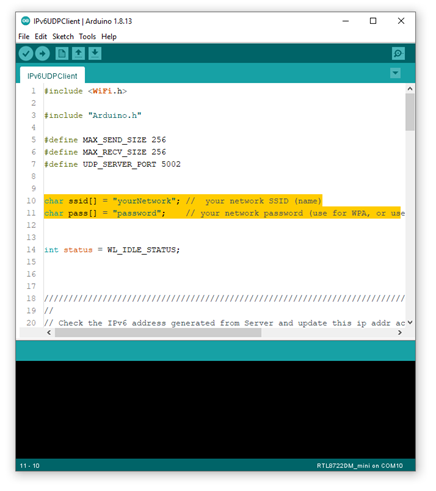The height and width of the screenshot is (491, 436).
Task: Click the horizontal scrollbar left arrow
Action: click(49, 332)
